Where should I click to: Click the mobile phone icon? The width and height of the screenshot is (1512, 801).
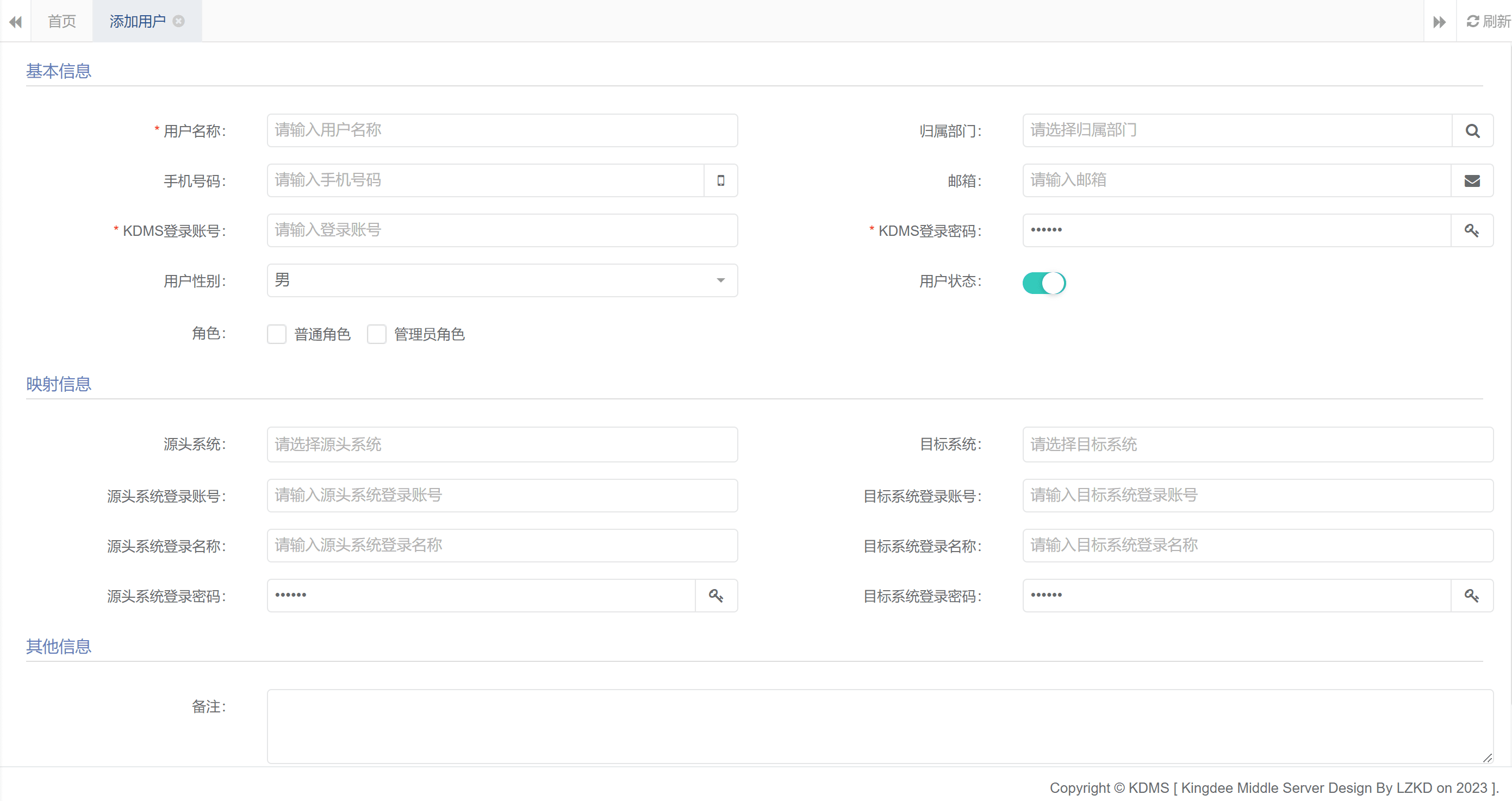pos(721,181)
